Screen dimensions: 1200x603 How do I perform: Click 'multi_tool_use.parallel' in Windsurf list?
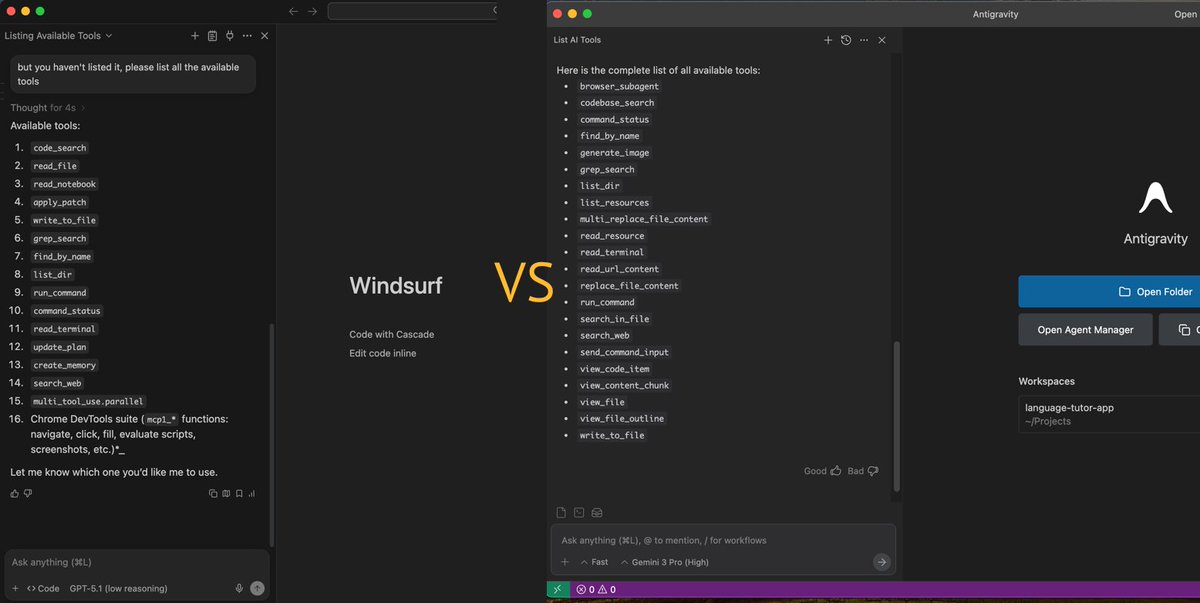tap(88, 401)
